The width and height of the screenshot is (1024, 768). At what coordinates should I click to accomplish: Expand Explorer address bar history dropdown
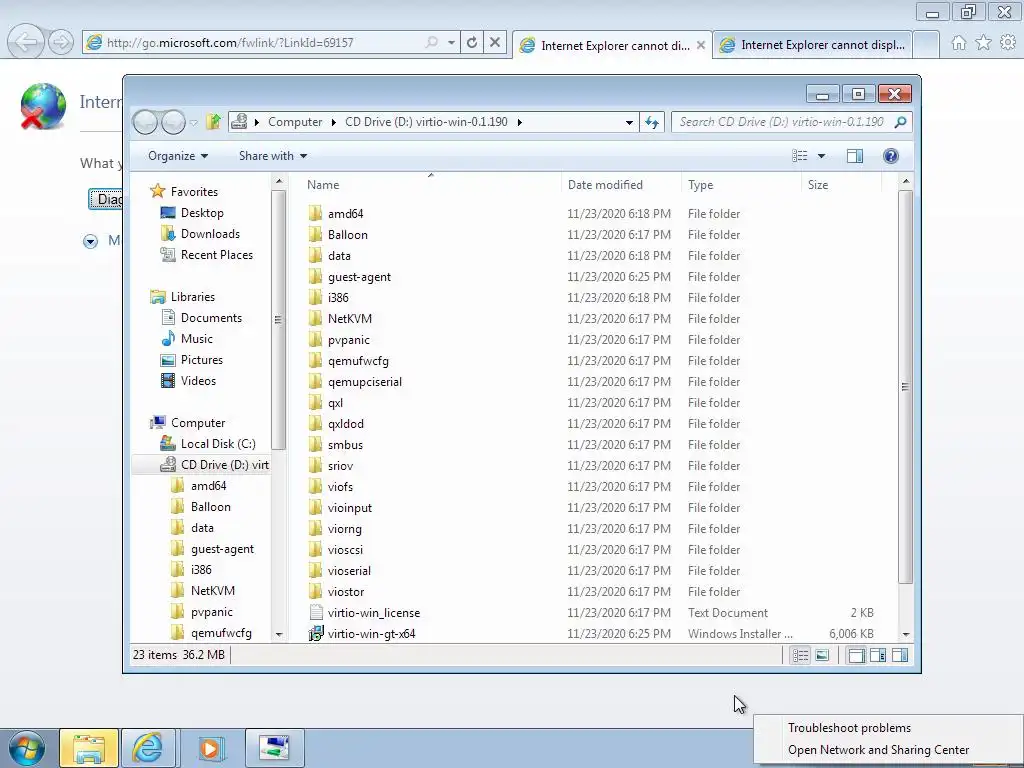tap(629, 122)
